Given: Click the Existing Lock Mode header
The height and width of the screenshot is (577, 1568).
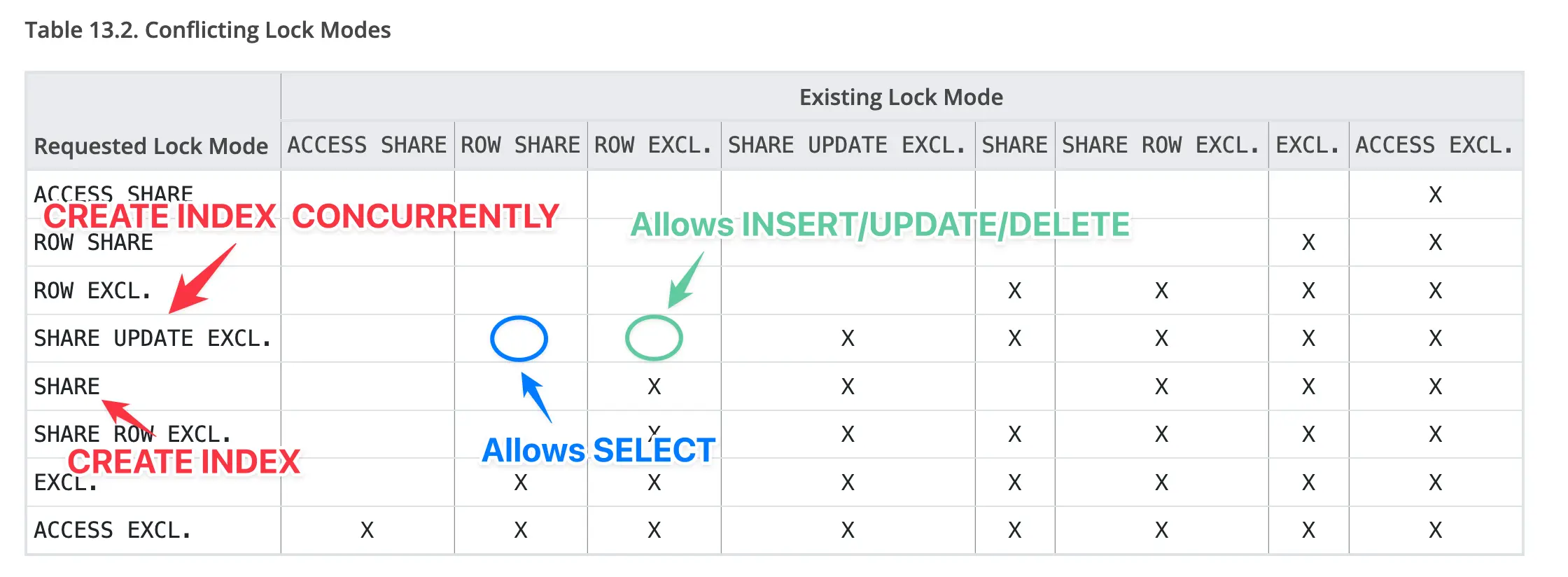Looking at the screenshot, I should pyautogui.click(x=901, y=97).
